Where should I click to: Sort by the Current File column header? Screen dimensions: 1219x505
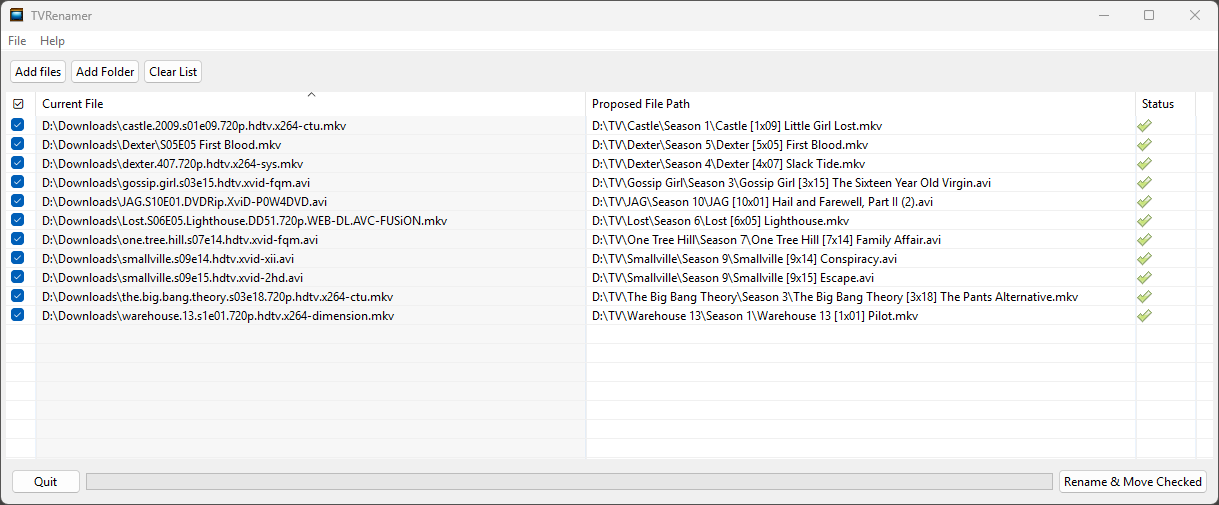pyautogui.click(x=311, y=104)
